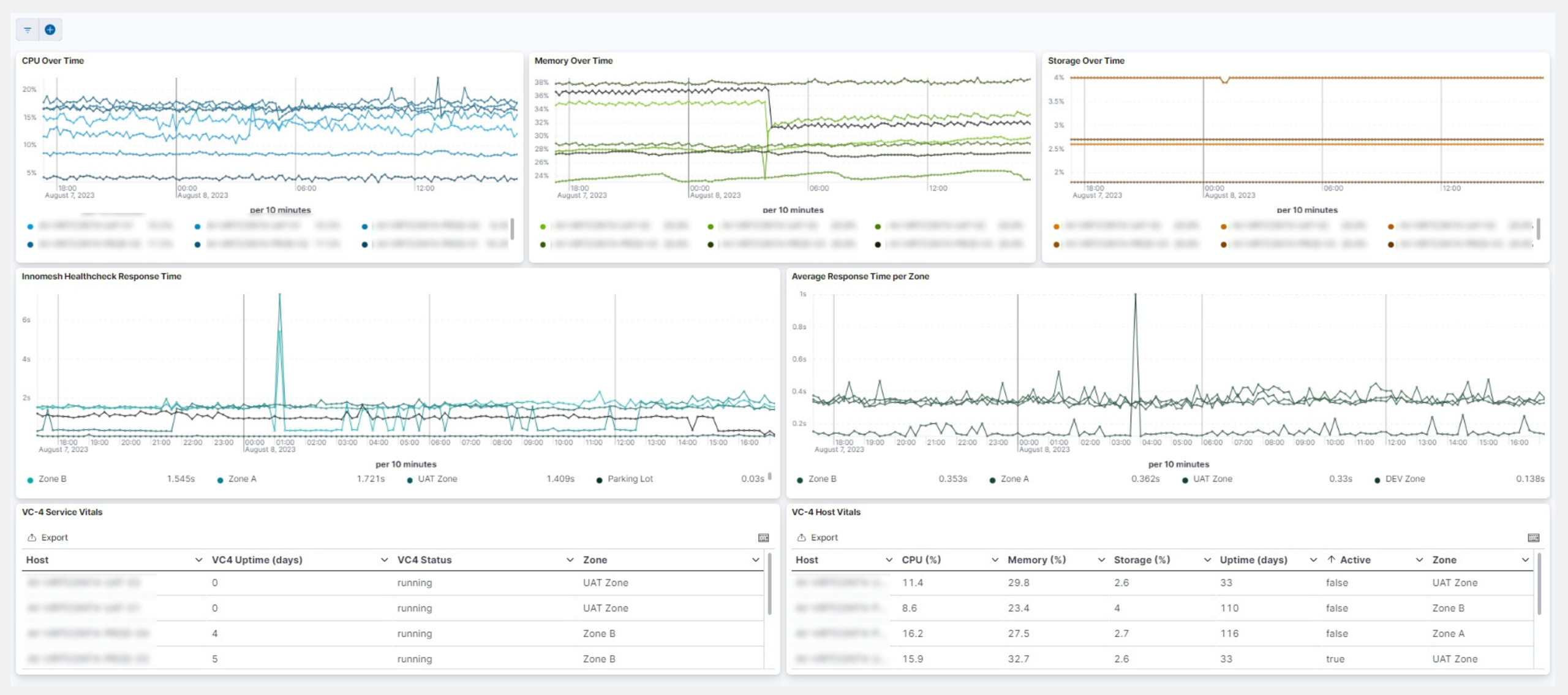Open Storage (%) column menu

1207,560
